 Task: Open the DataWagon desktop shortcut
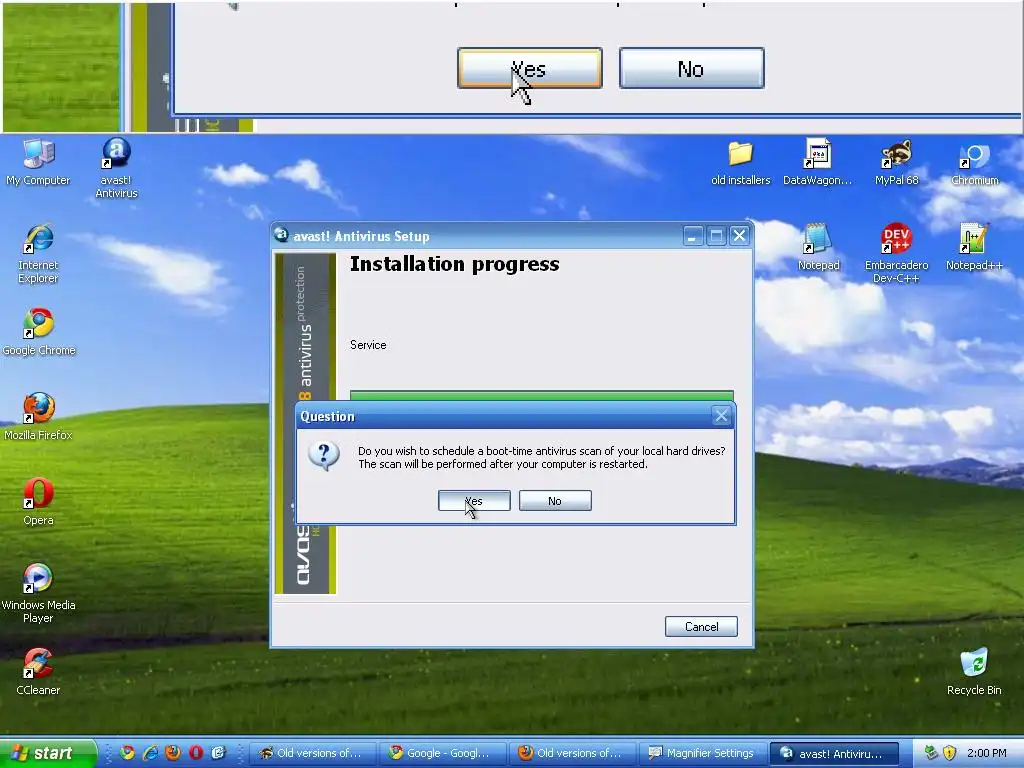(818, 162)
